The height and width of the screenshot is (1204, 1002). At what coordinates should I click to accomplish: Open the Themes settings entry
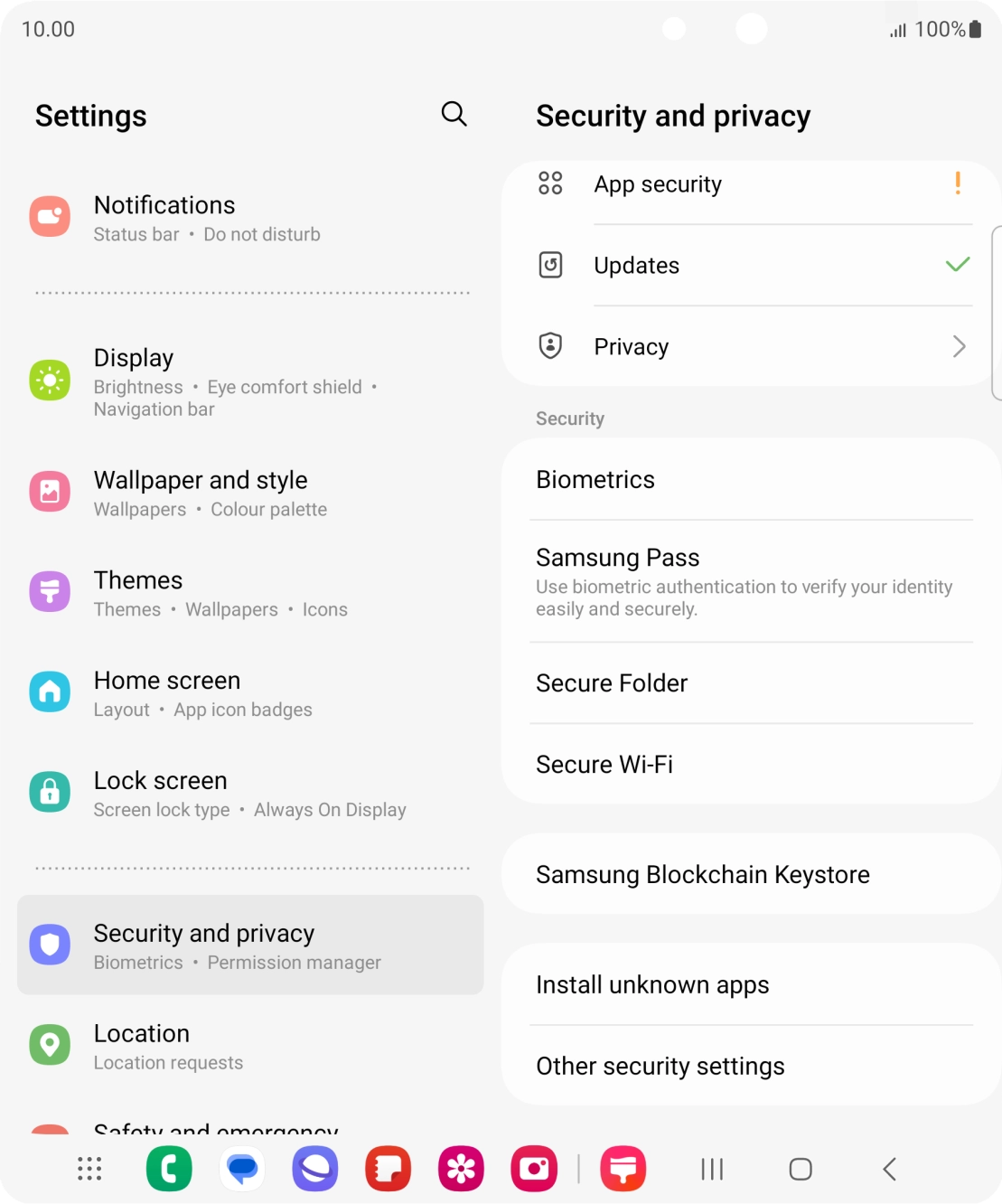(x=137, y=579)
